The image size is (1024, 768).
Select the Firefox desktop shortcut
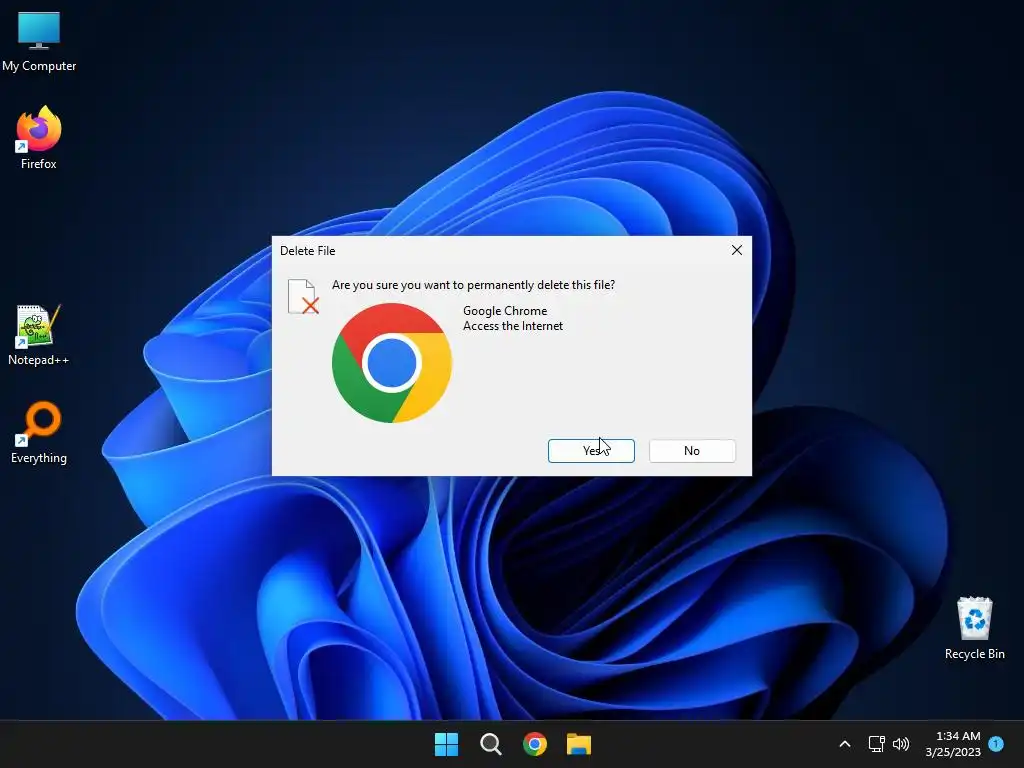[39, 138]
